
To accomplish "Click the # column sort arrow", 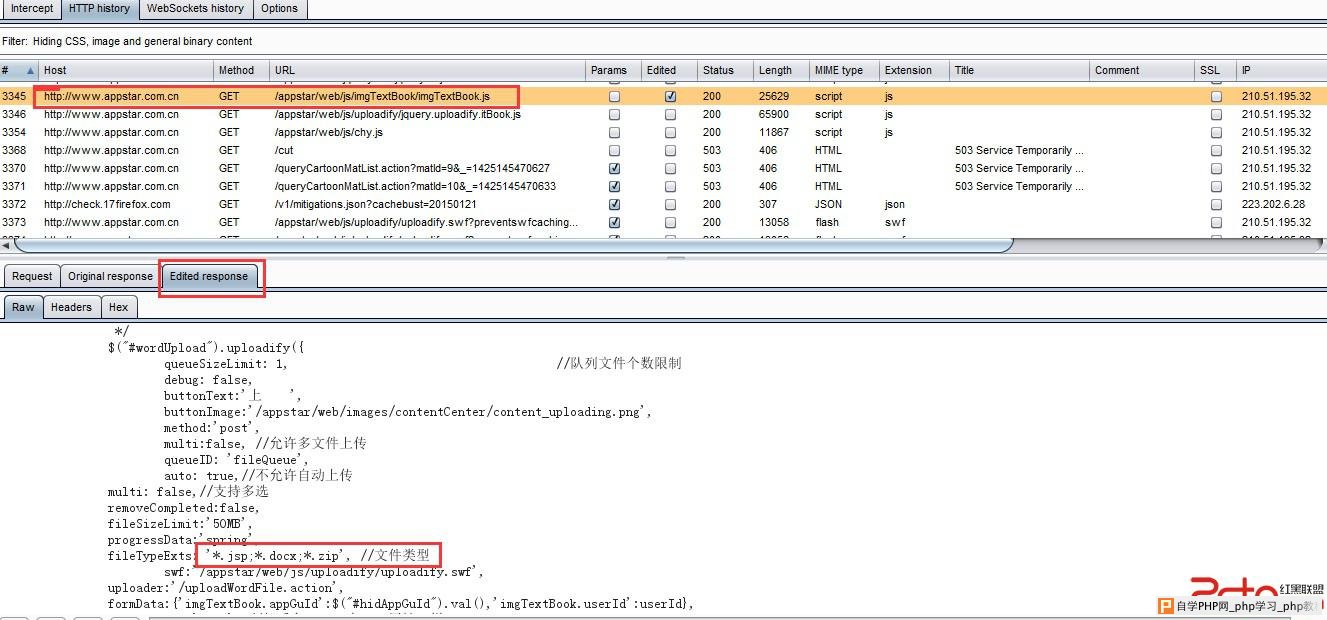I will (30, 70).
